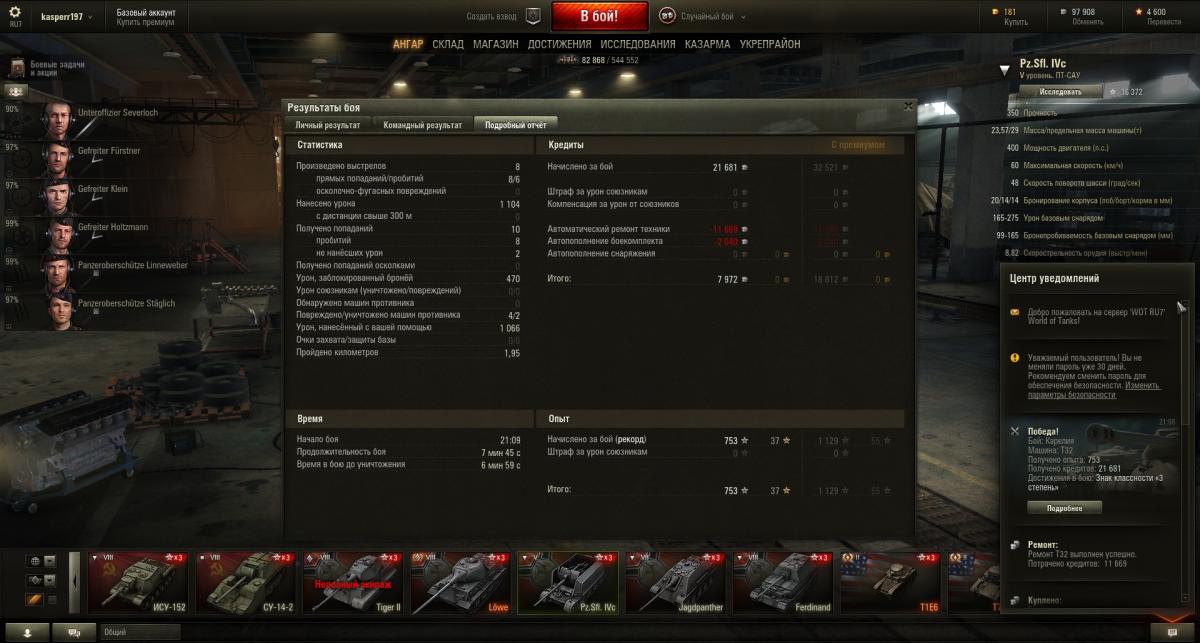Click the red В бой! button

tap(600, 16)
